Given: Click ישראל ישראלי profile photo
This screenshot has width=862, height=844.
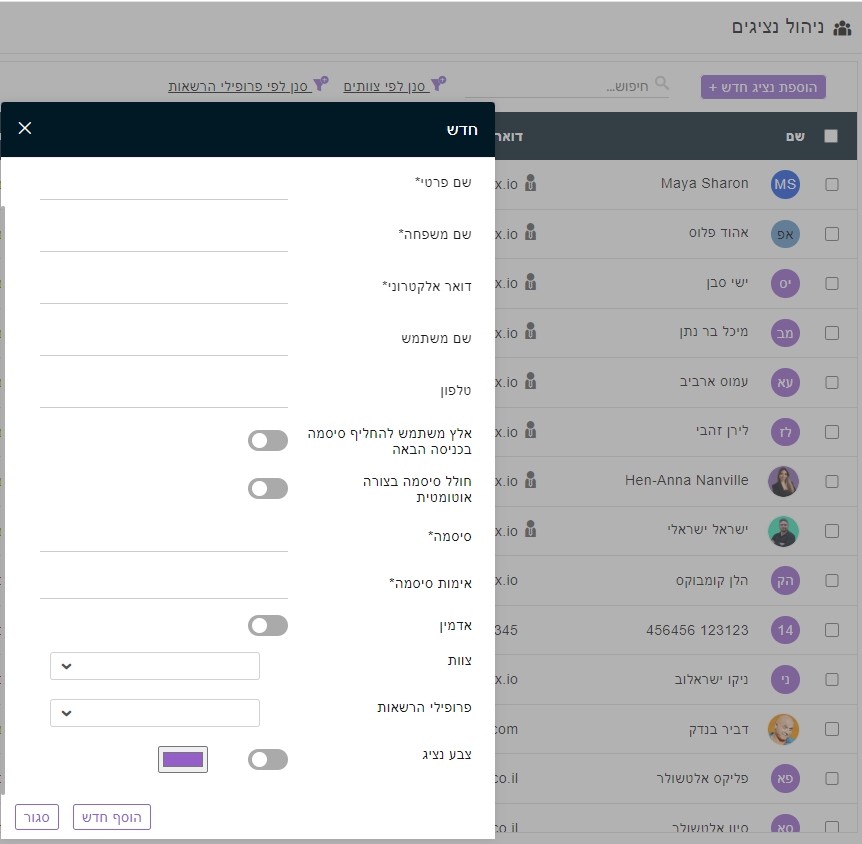Looking at the screenshot, I should pos(783,531).
